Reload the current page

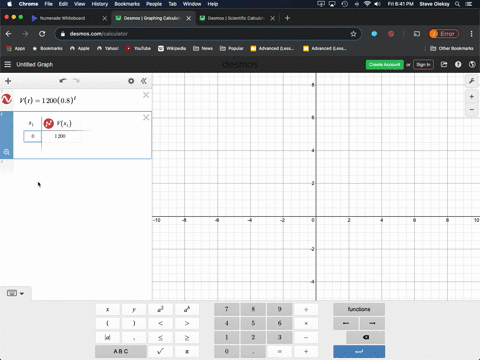coord(42,34)
